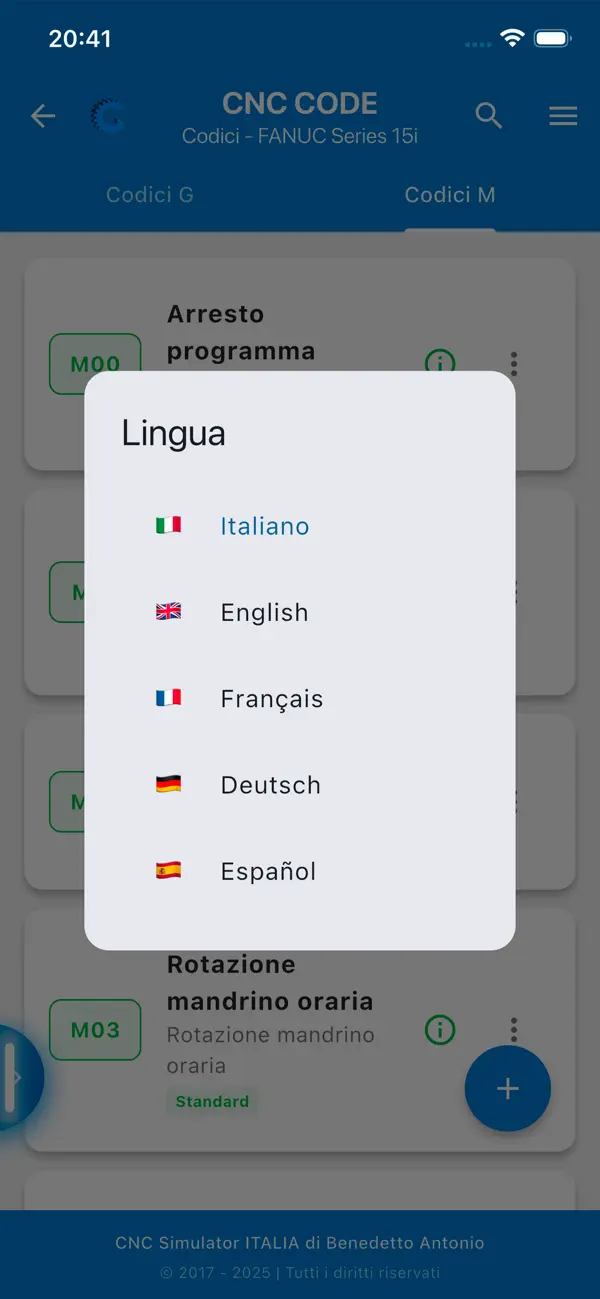
Task: Select the Italiano language option
Action: (x=264, y=525)
